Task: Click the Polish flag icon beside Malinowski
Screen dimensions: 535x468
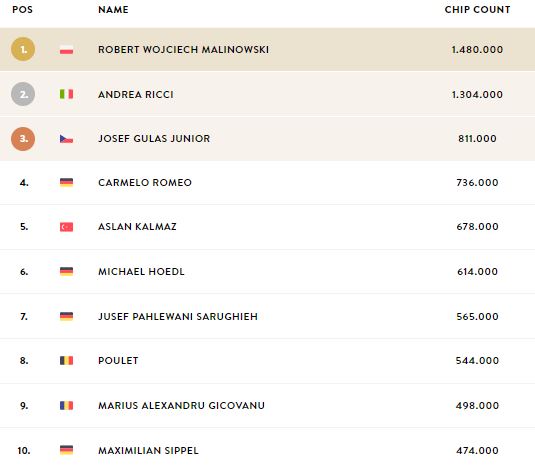Action: 66,49
